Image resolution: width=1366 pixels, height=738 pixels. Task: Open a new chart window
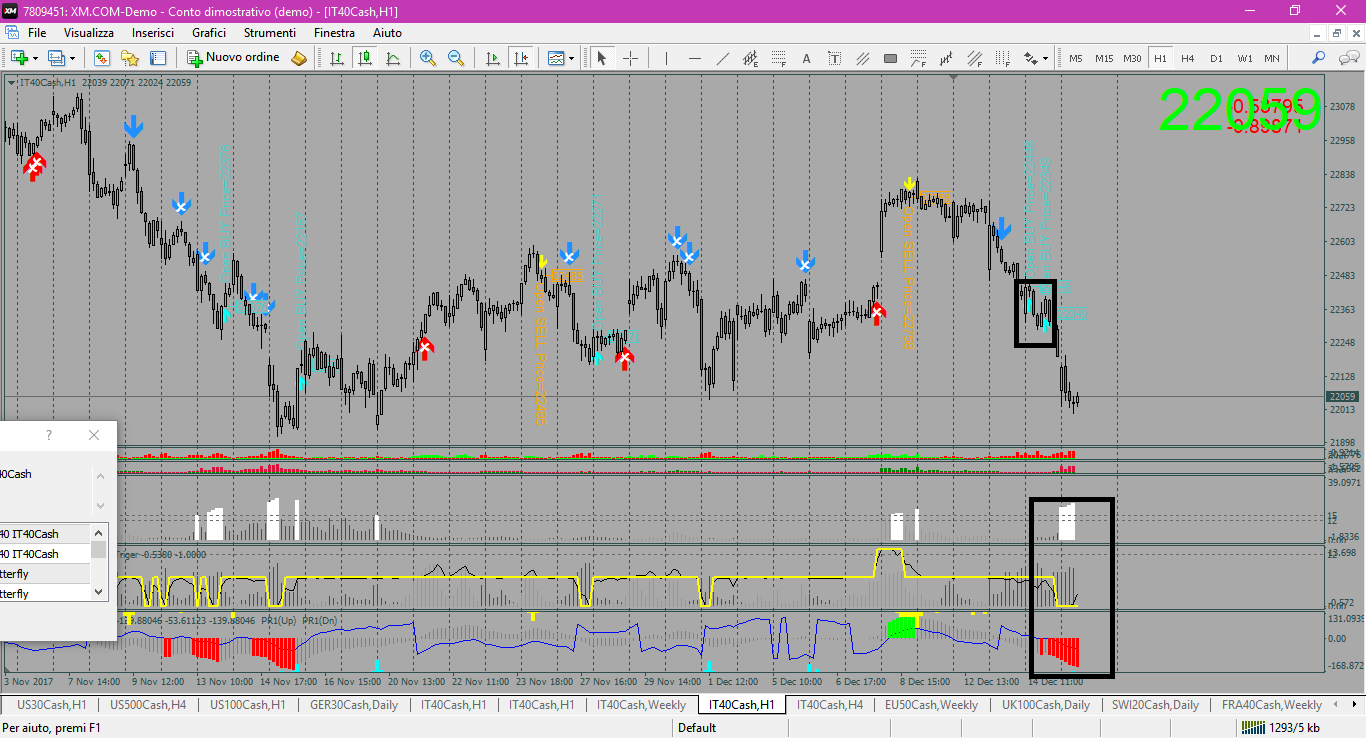19,58
